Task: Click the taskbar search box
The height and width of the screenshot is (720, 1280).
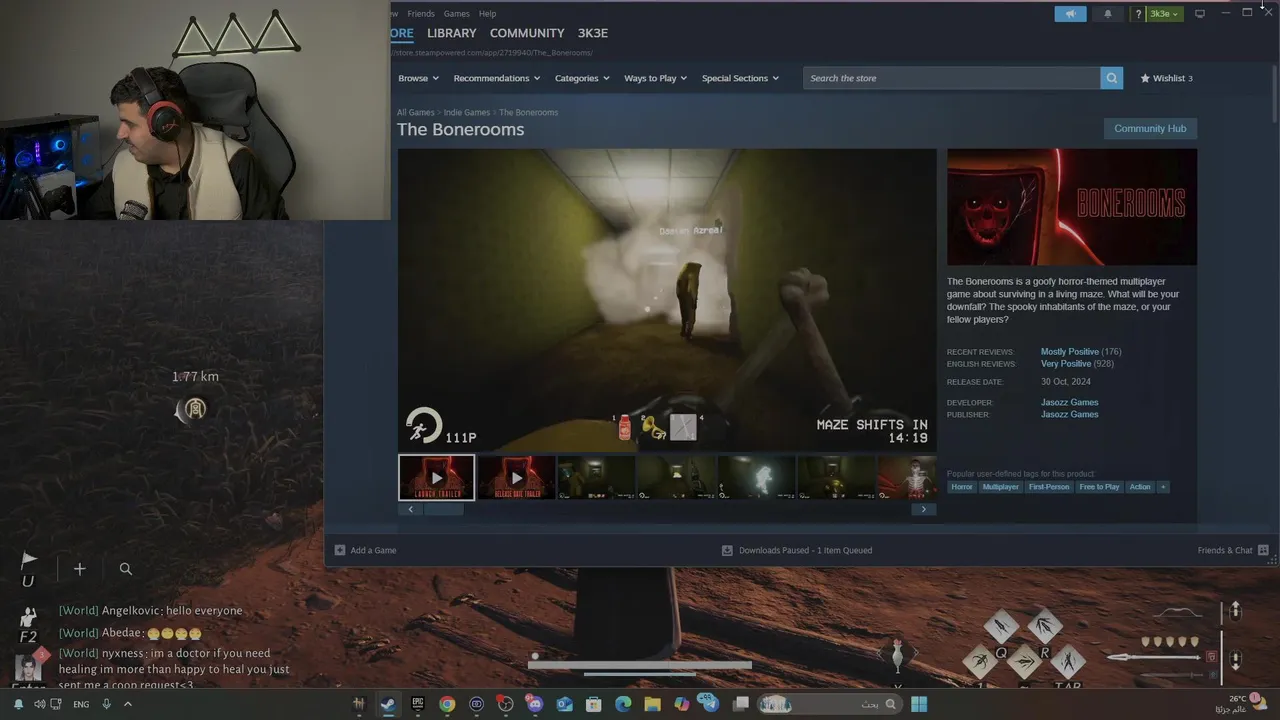Action: [x=830, y=704]
